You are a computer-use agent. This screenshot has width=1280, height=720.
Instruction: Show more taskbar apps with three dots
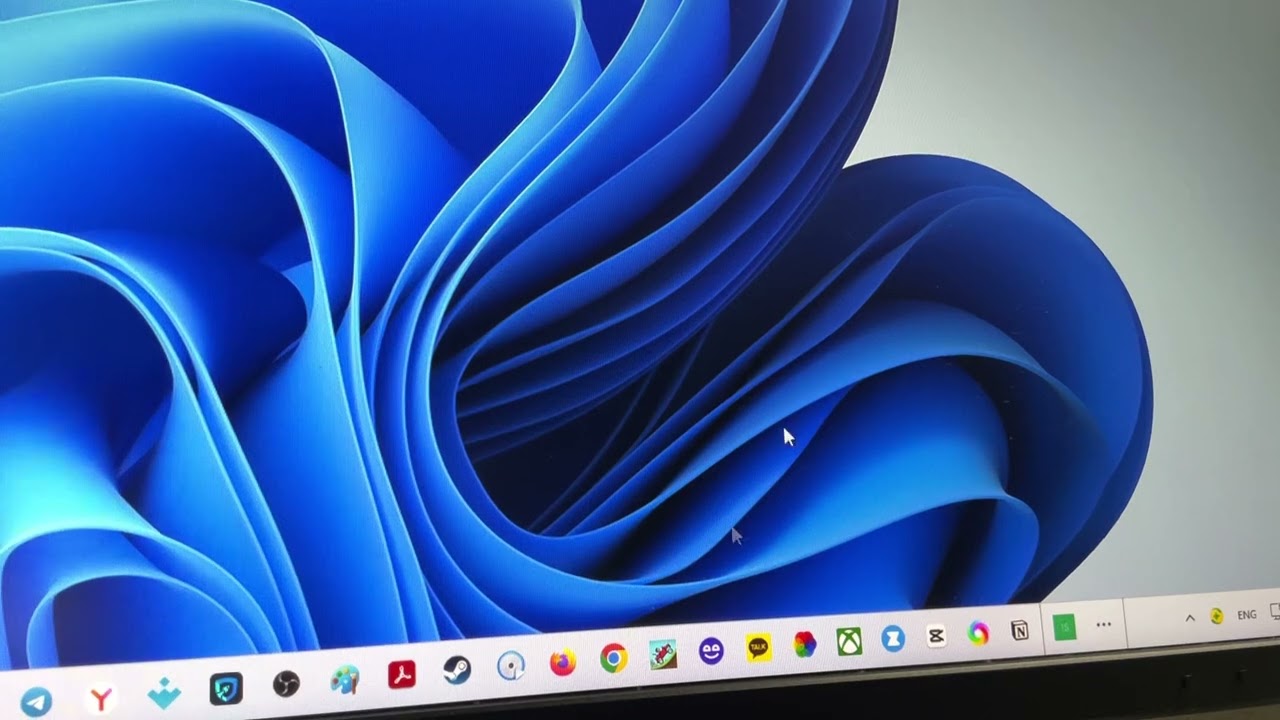click(1104, 624)
